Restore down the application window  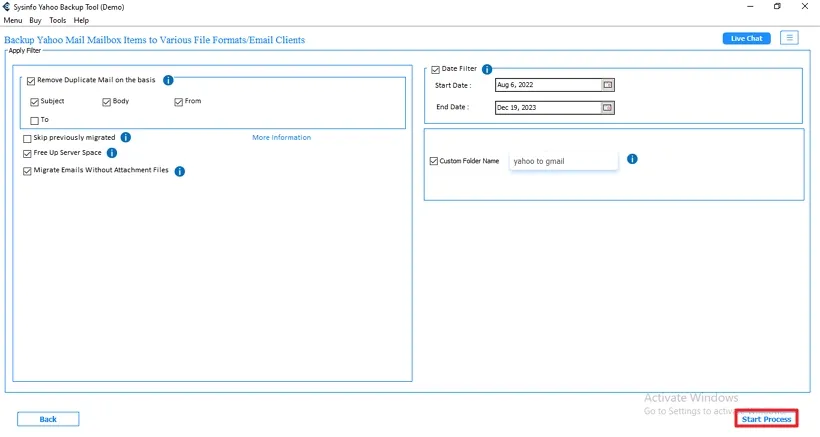coord(778,7)
